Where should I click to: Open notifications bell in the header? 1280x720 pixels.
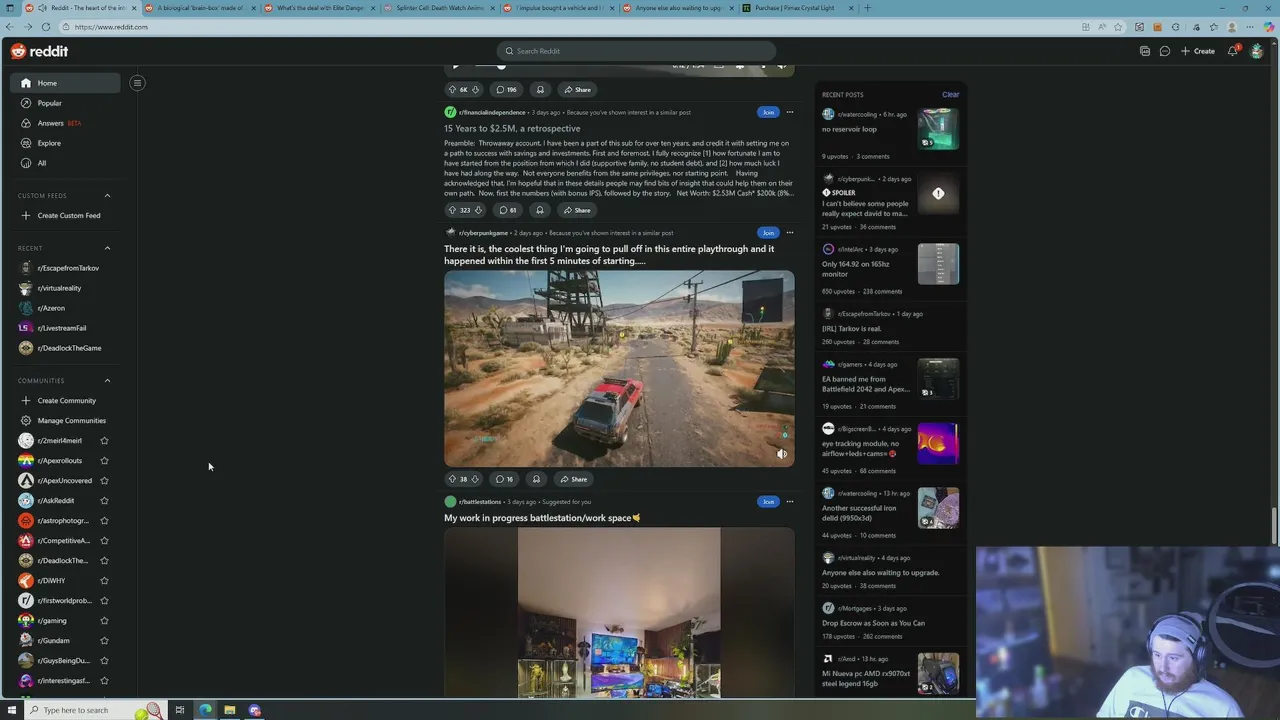click(x=1233, y=51)
